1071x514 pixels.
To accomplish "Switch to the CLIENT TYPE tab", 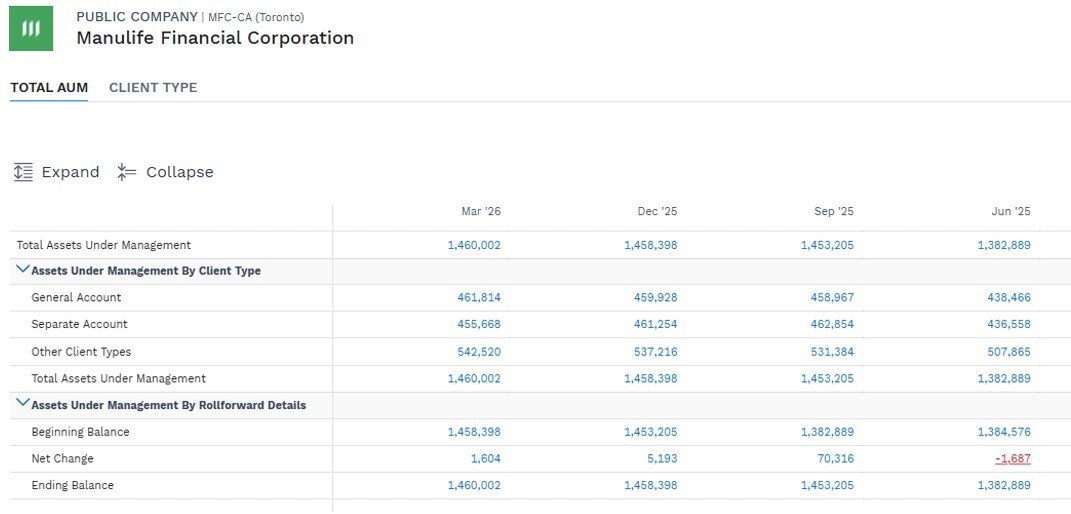I will [x=153, y=87].
